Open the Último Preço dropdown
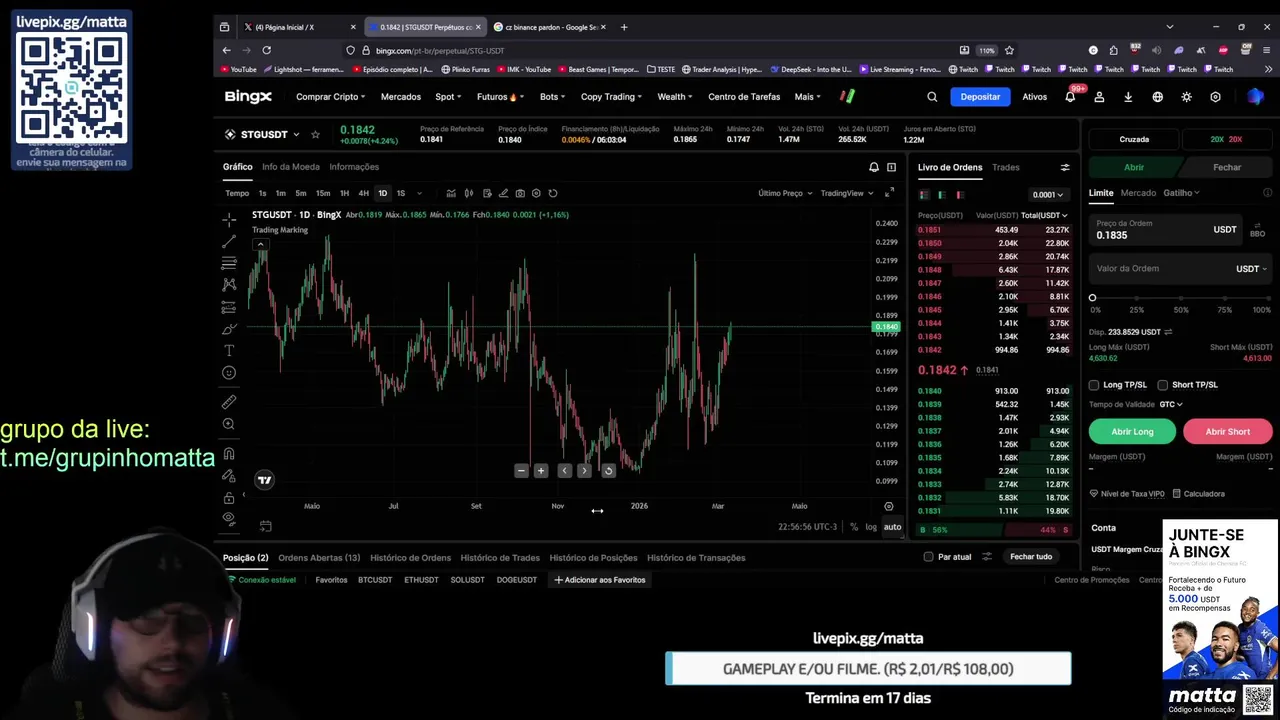1280x720 pixels. tap(785, 193)
